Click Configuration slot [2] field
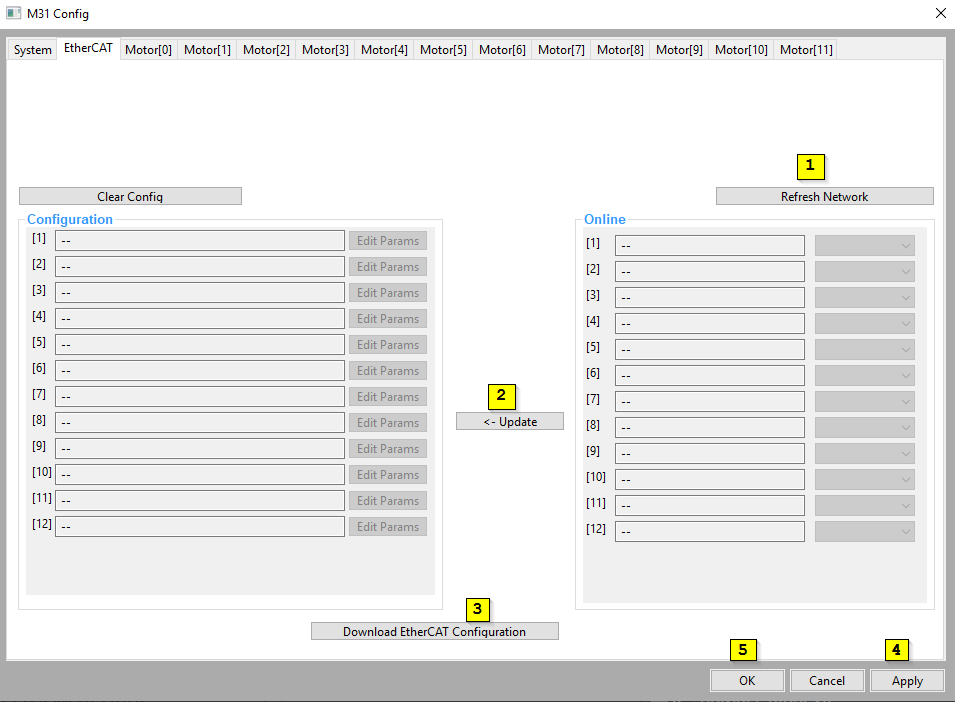 click(200, 266)
